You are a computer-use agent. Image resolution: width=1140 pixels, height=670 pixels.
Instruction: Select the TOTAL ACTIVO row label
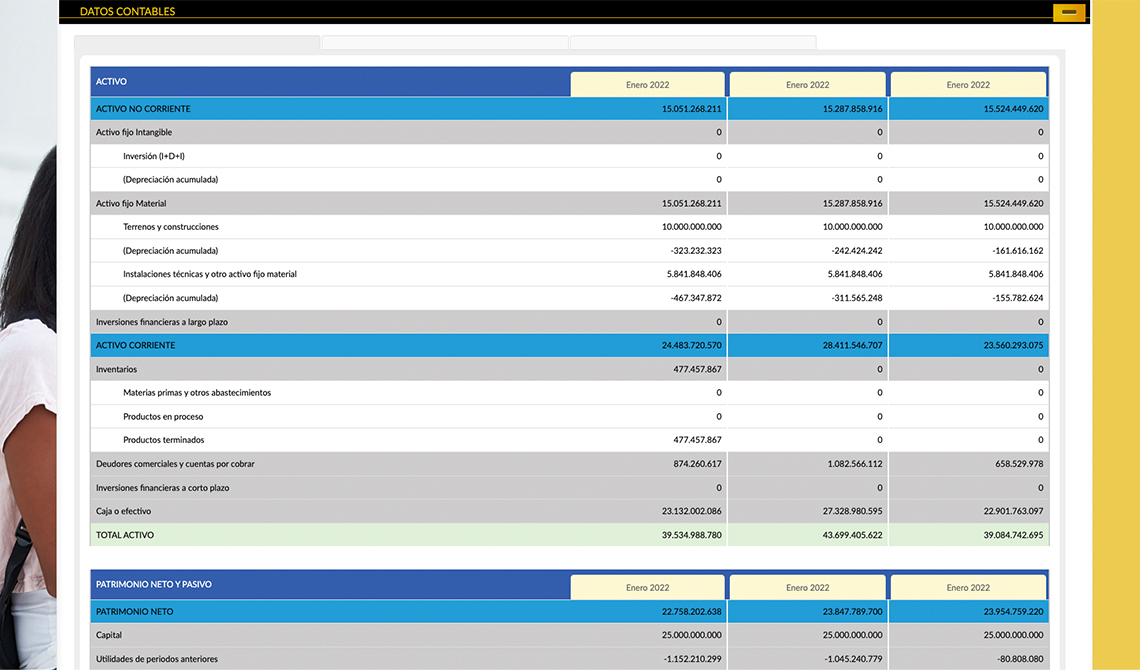124,535
